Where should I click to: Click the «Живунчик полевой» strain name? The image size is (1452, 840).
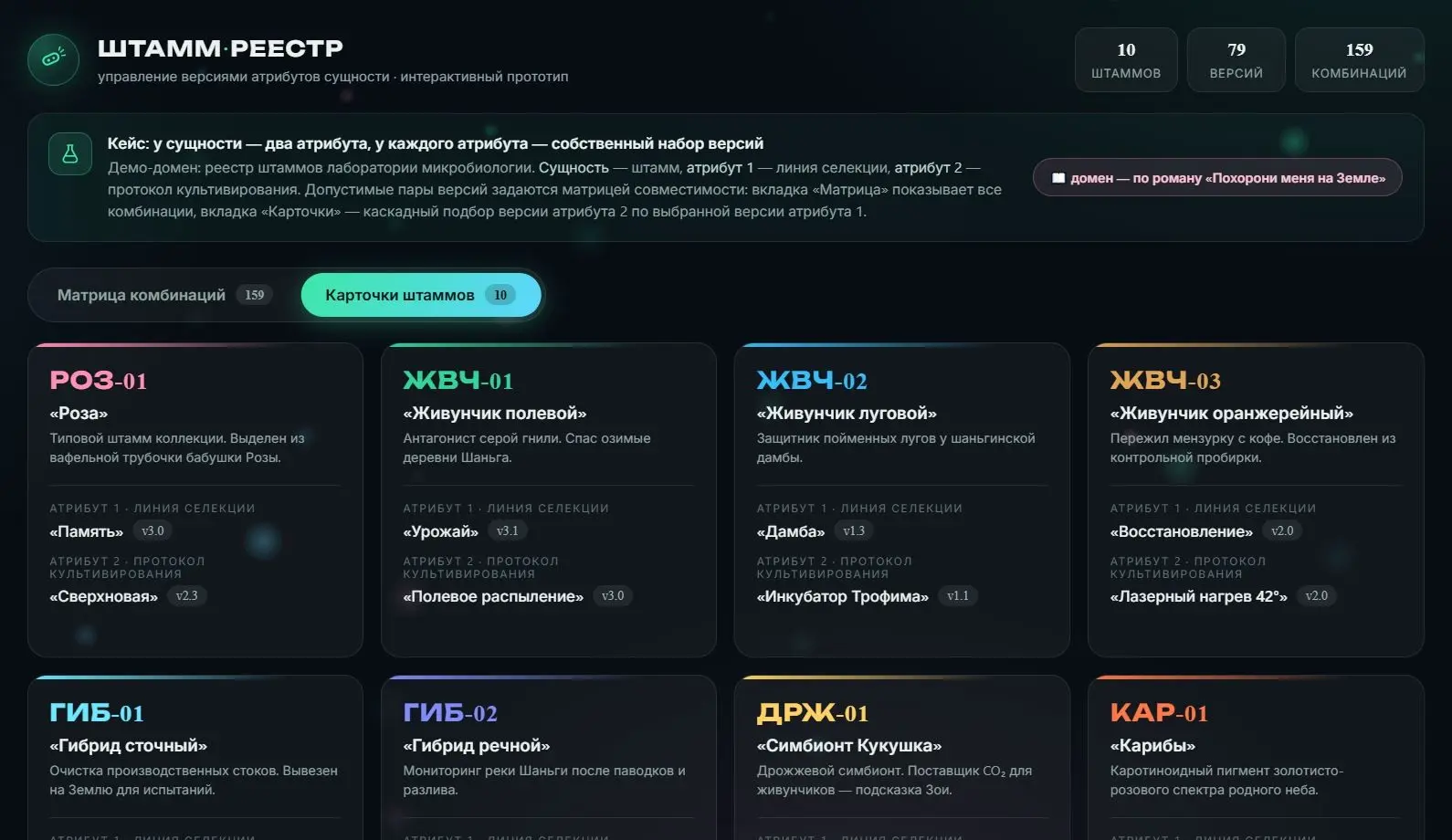495,414
